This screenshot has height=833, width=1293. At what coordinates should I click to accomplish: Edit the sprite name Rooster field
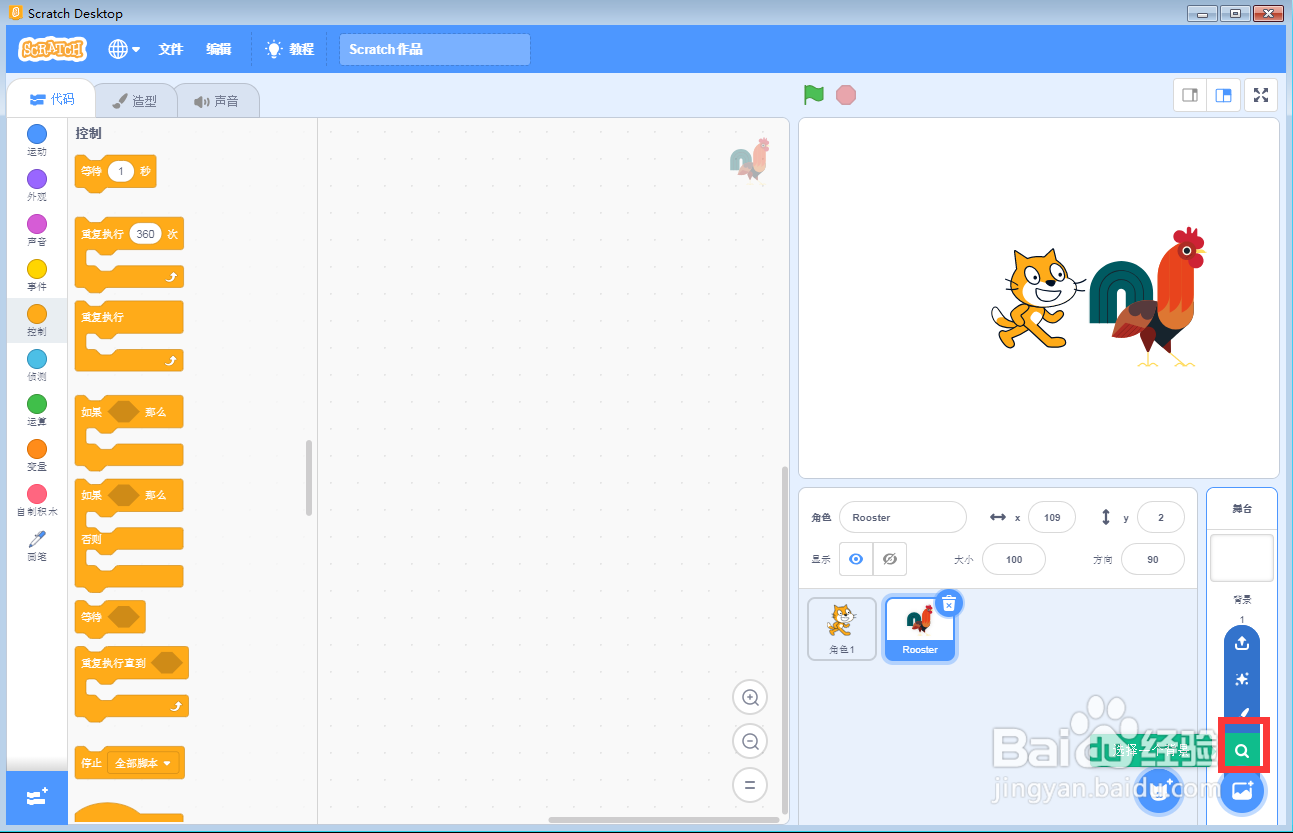pos(903,518)
